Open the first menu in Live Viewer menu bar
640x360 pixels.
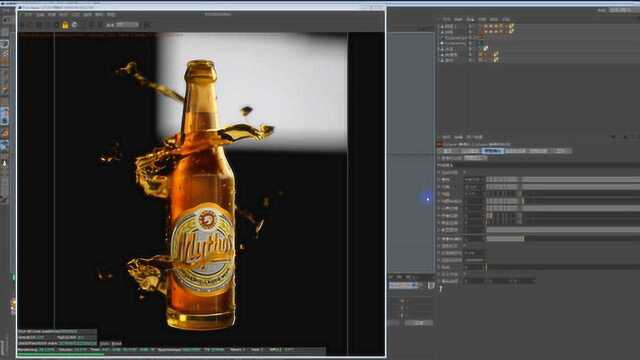click(28, 14)
